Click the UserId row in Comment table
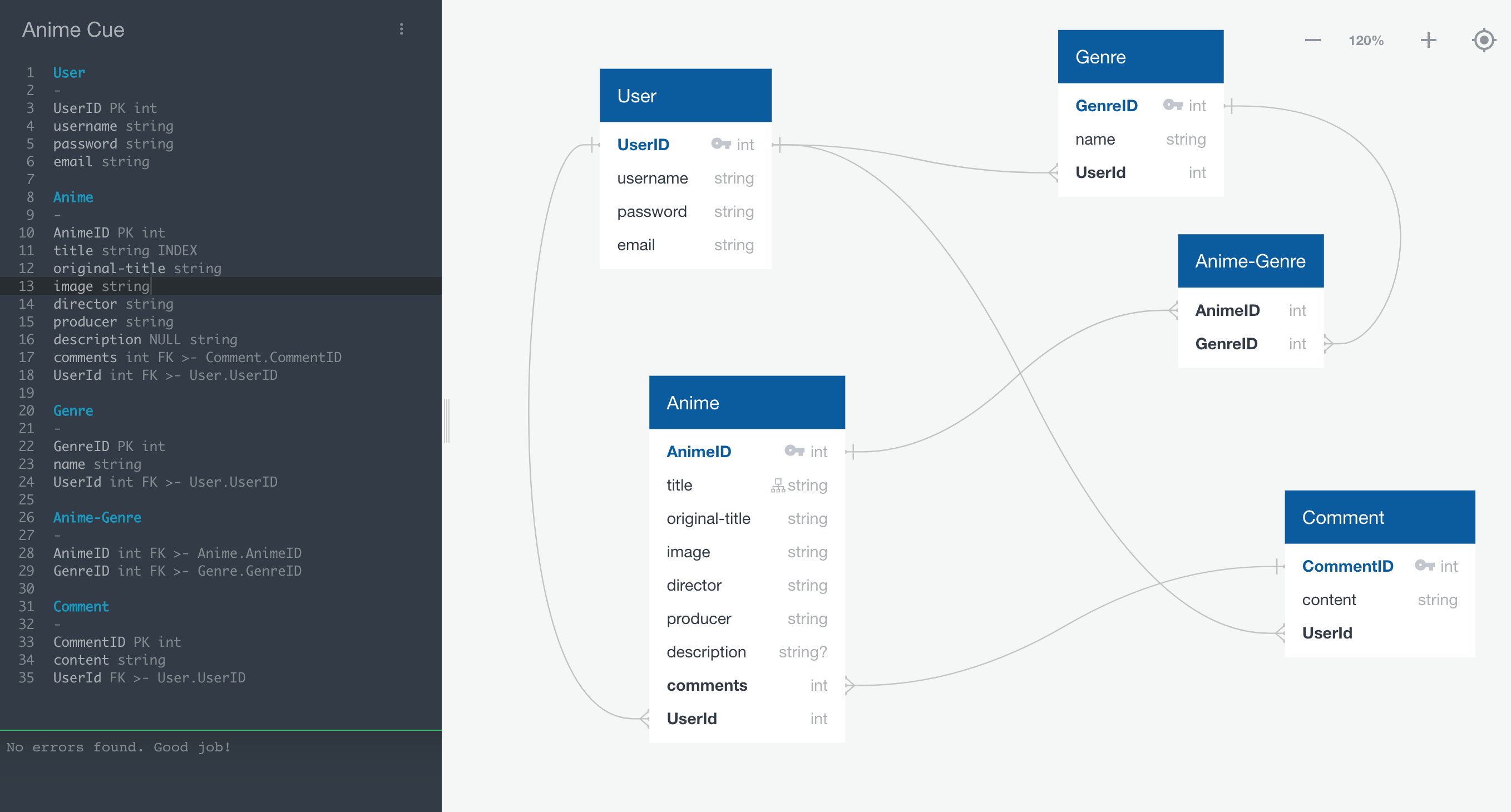Screen dimensions: 1511x812 click(x=1379, y=633)
